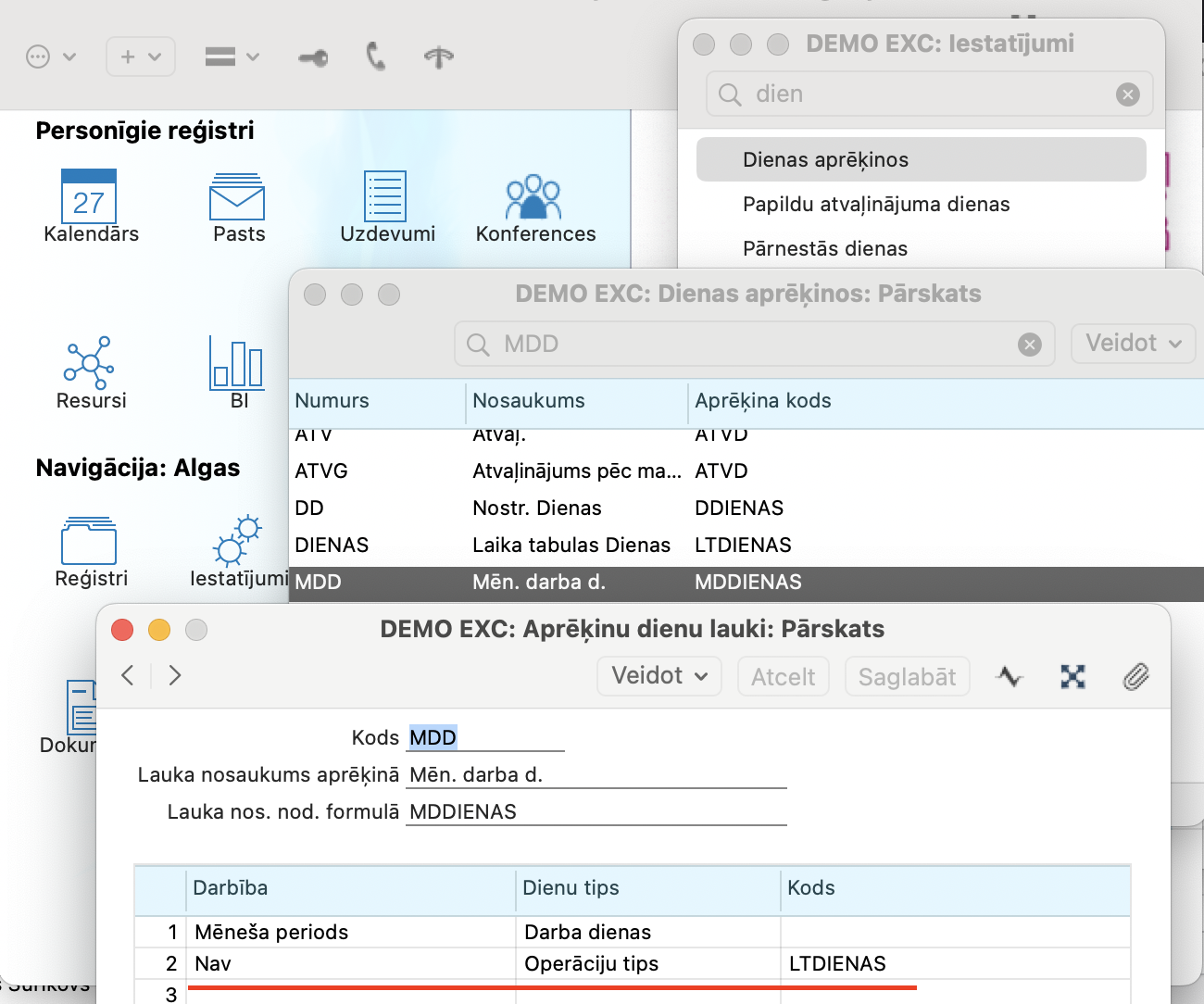Click the activity history waveform icon

pyautogui.click(x=1009, y=677)
